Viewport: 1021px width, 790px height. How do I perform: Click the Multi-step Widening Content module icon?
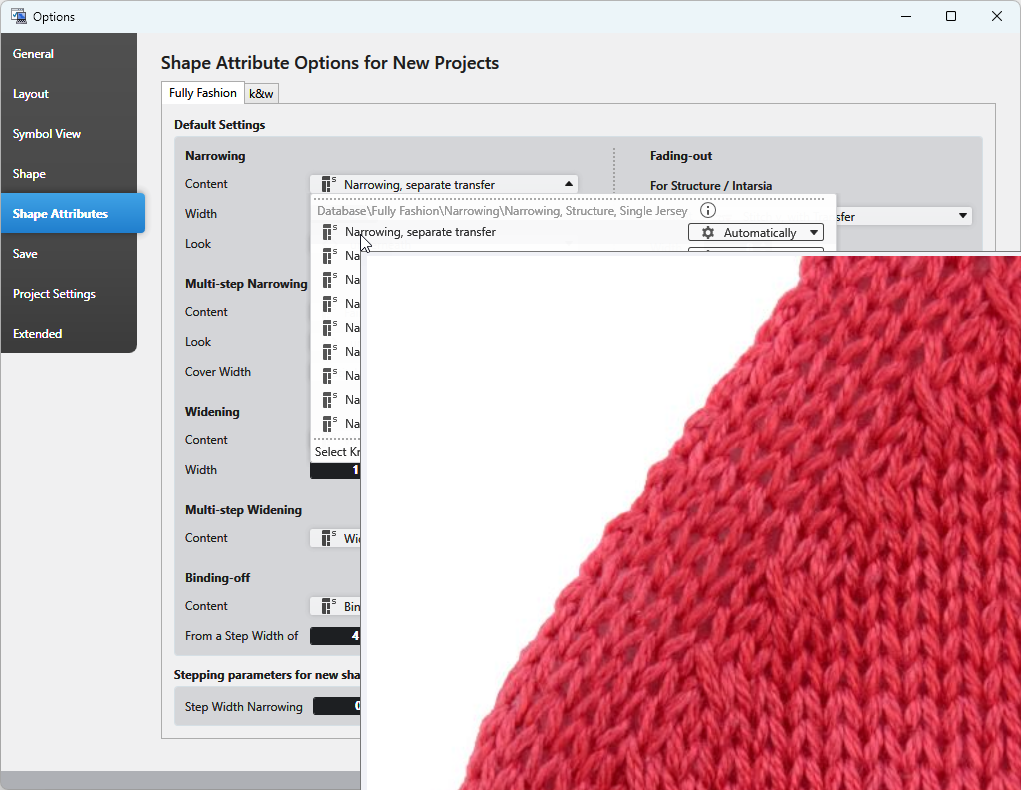pyautogui.click(x=329, y=538)
